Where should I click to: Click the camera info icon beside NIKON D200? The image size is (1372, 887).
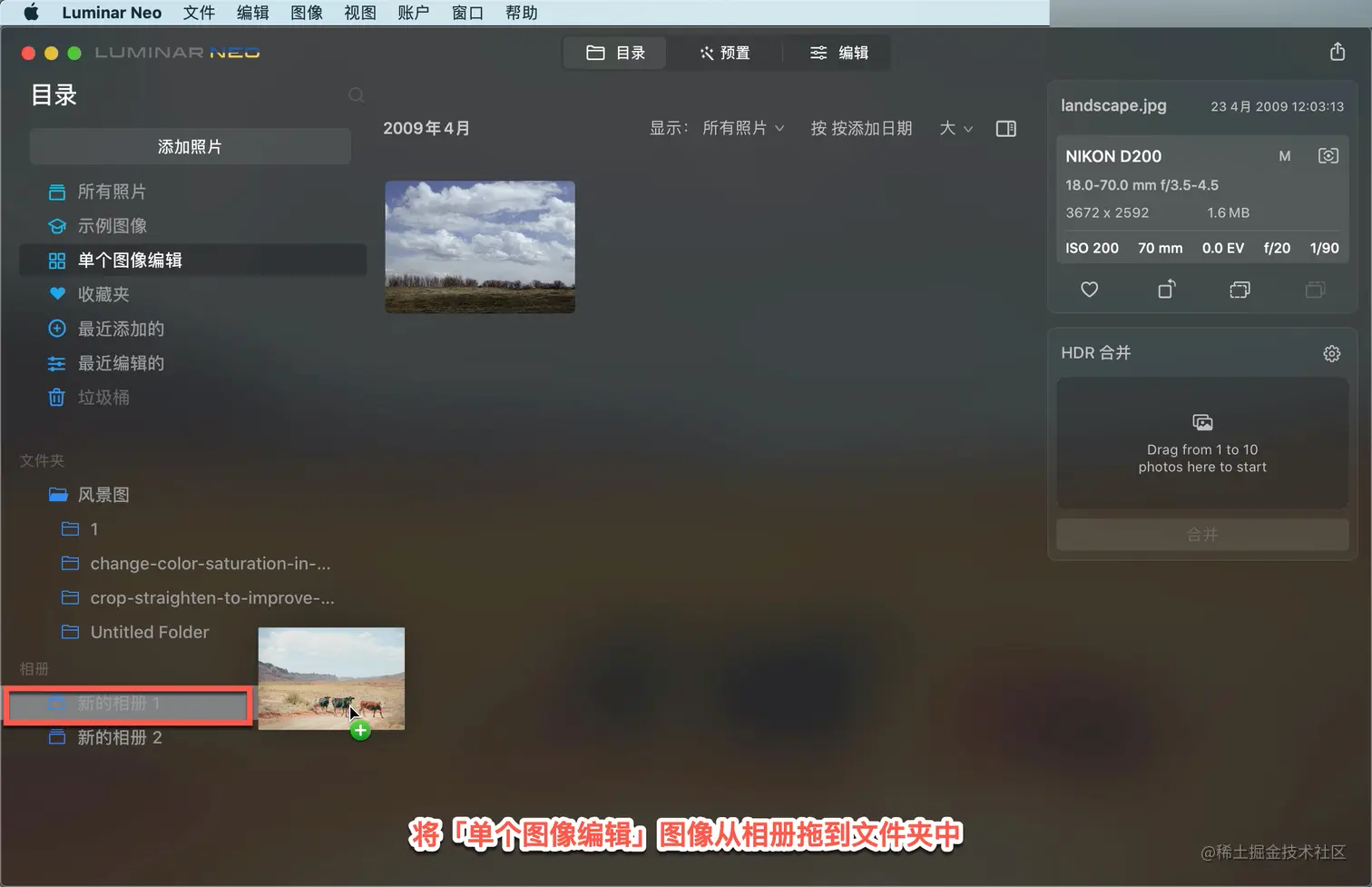pyautogui.click(x=1328, y=156)
